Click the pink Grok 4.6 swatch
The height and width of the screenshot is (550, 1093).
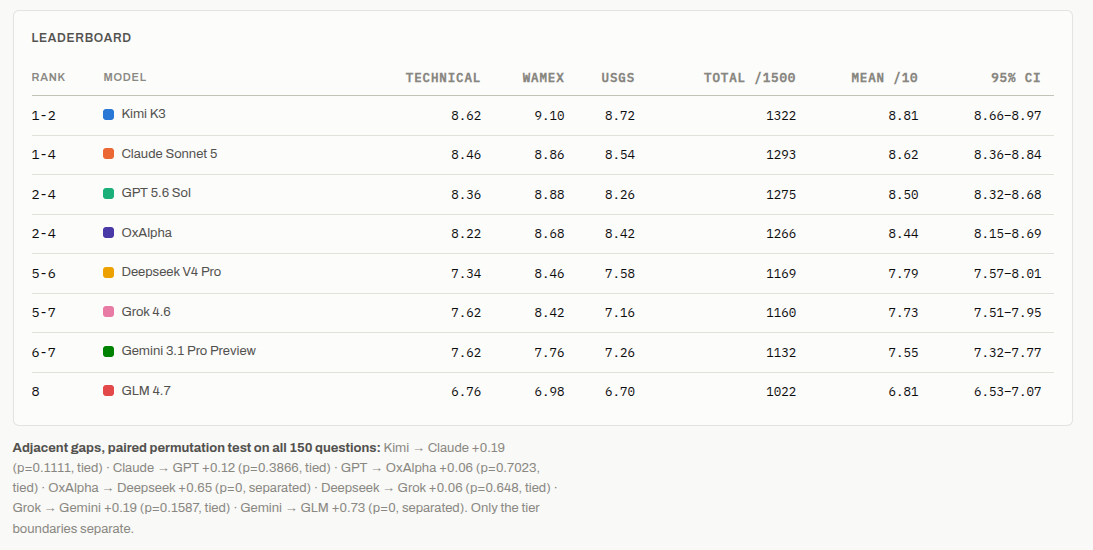(108, 312)
